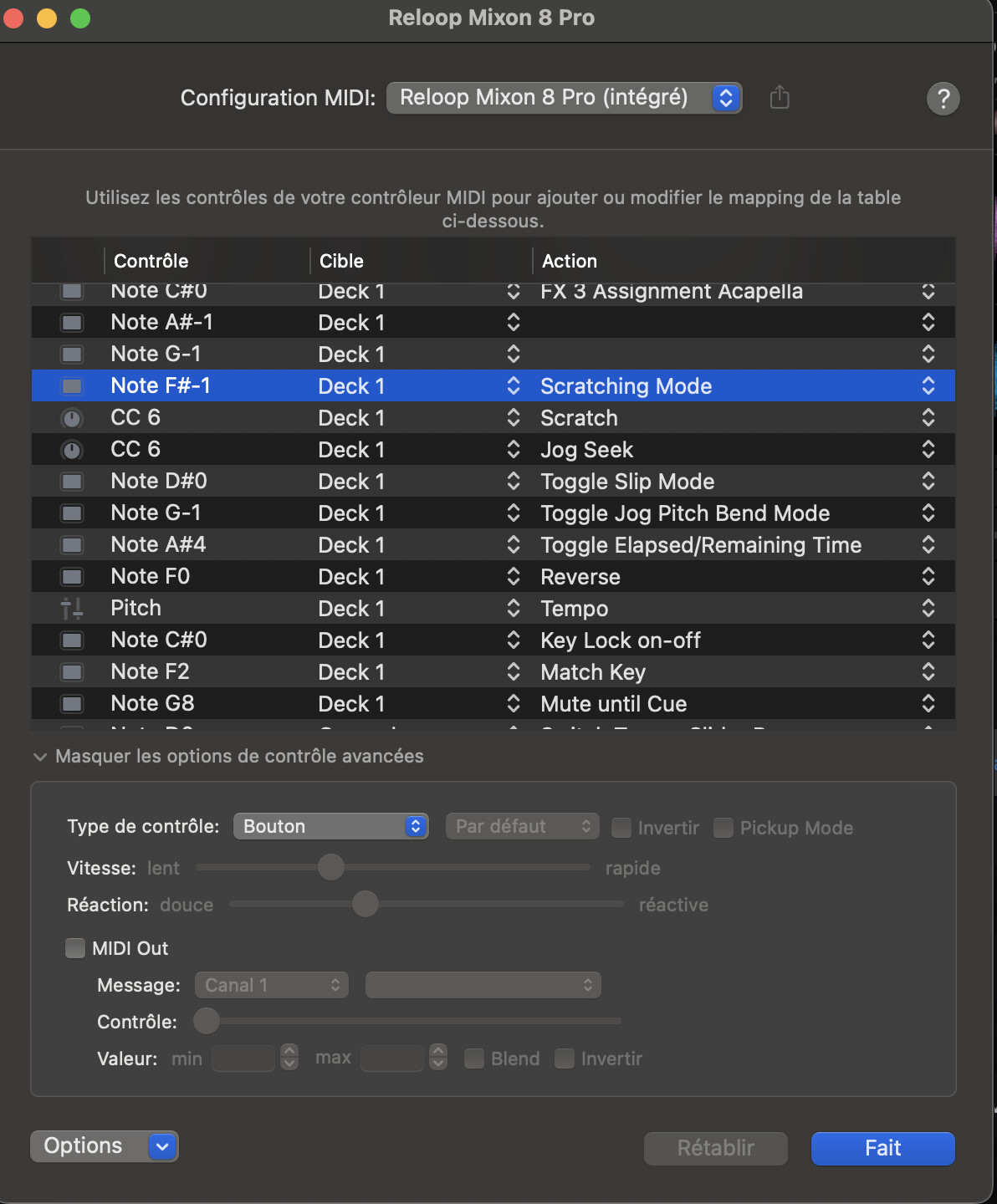997x1204 pixels.
Task: Click Note G-1 in empty action row
Action: 156,355
